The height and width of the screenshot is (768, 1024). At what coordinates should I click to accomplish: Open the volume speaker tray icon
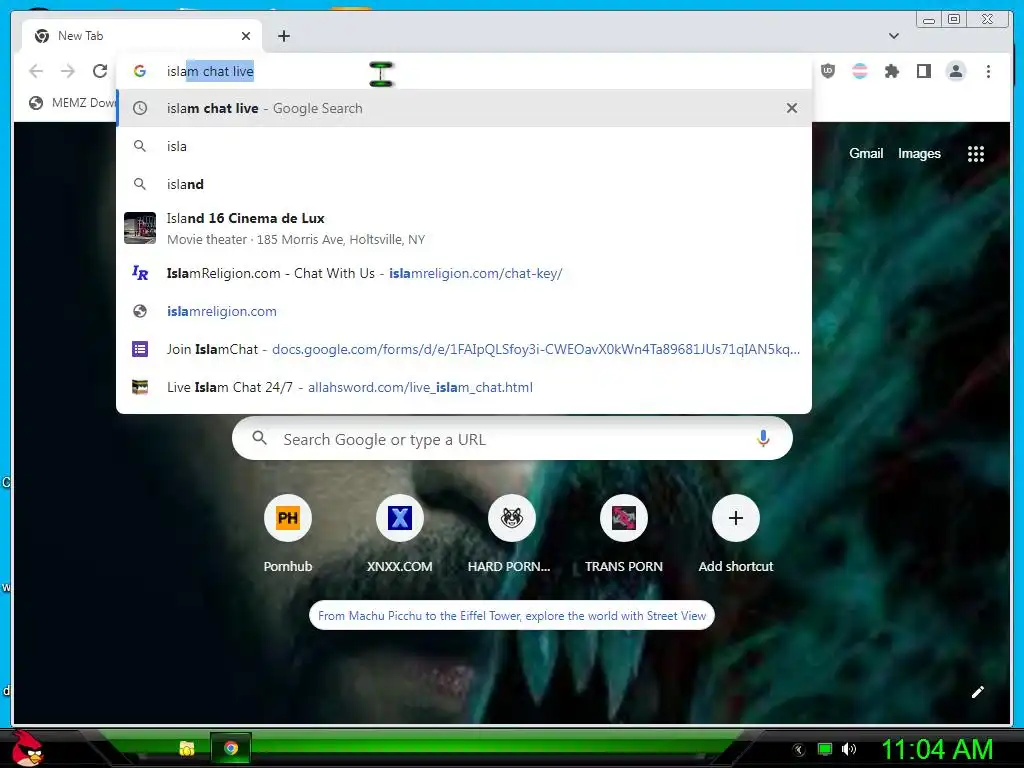point(849,749)
